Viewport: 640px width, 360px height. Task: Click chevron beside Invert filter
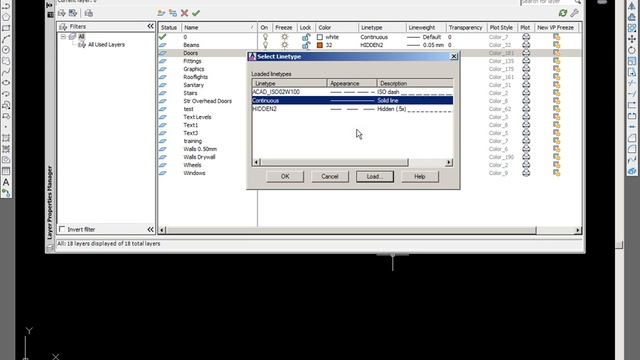tap(151, 229)
